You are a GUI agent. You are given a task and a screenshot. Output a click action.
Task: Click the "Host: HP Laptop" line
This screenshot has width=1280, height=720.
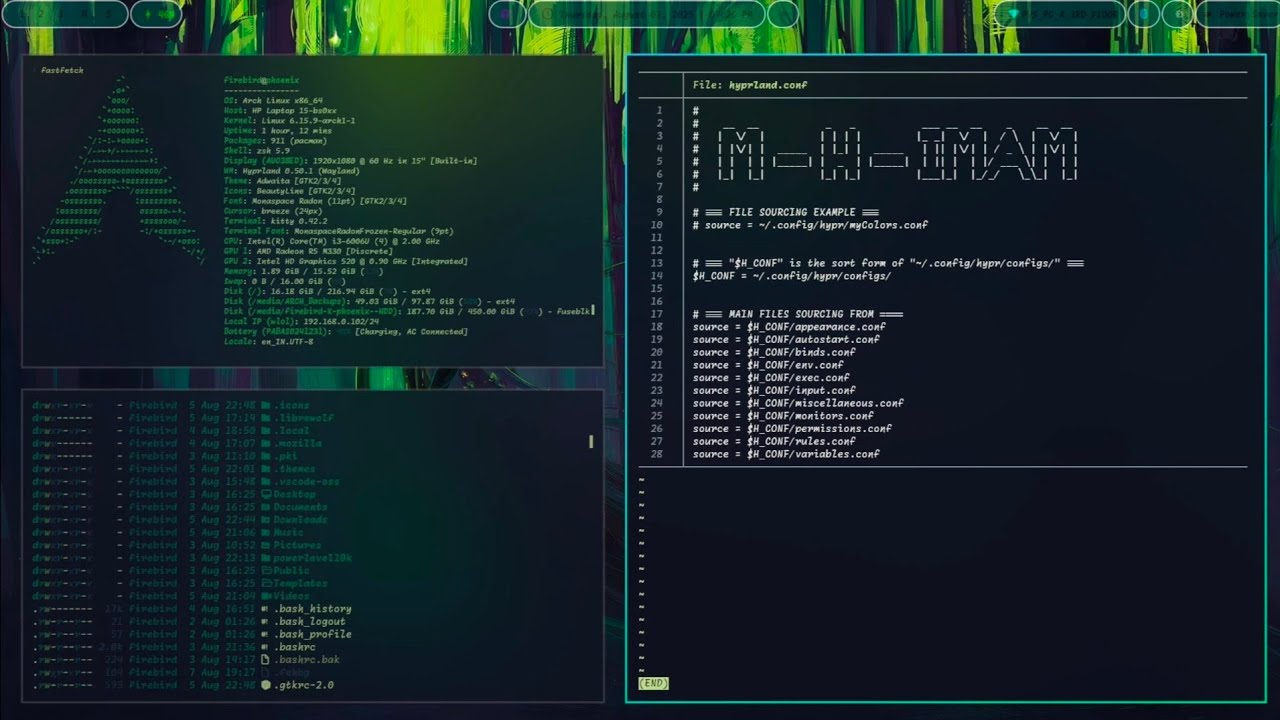(280, 111)
